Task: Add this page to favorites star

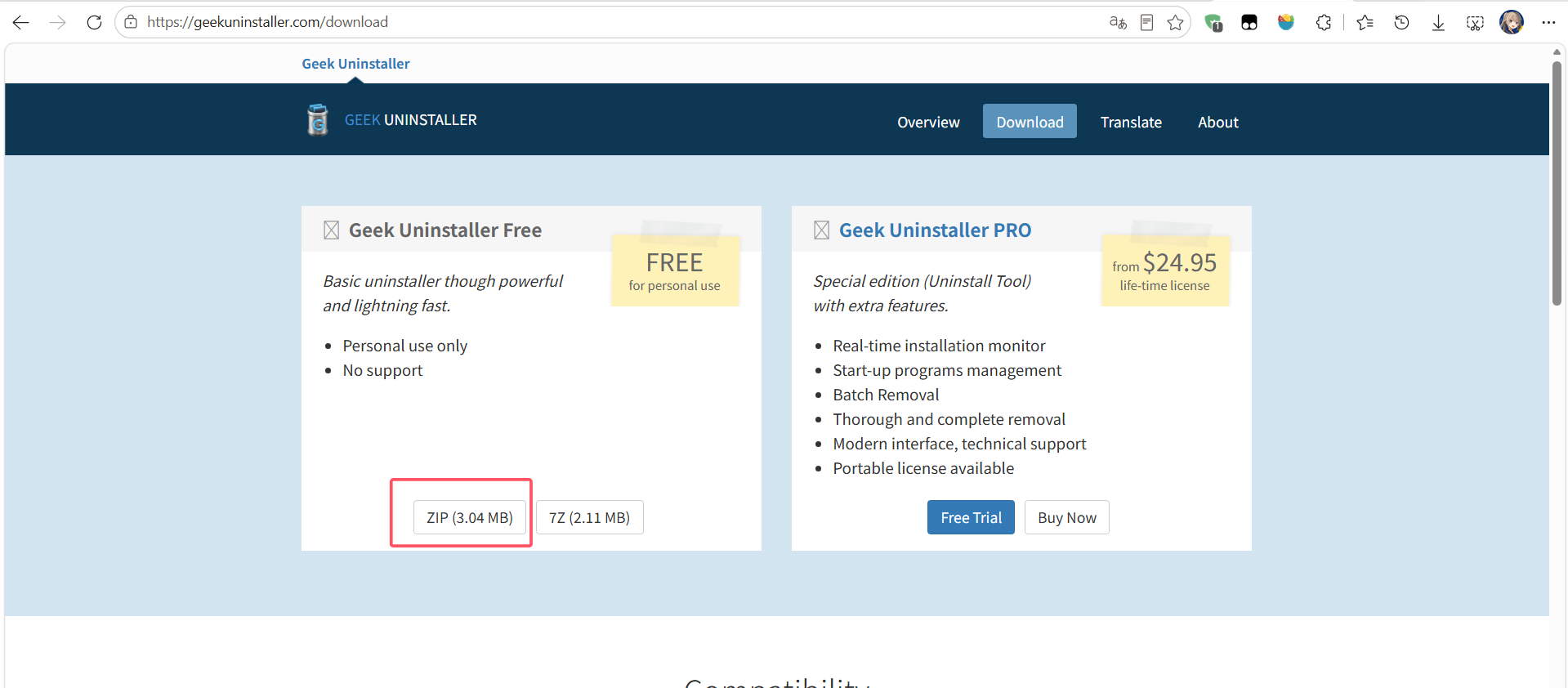Action: click(x=1176, y=23)
